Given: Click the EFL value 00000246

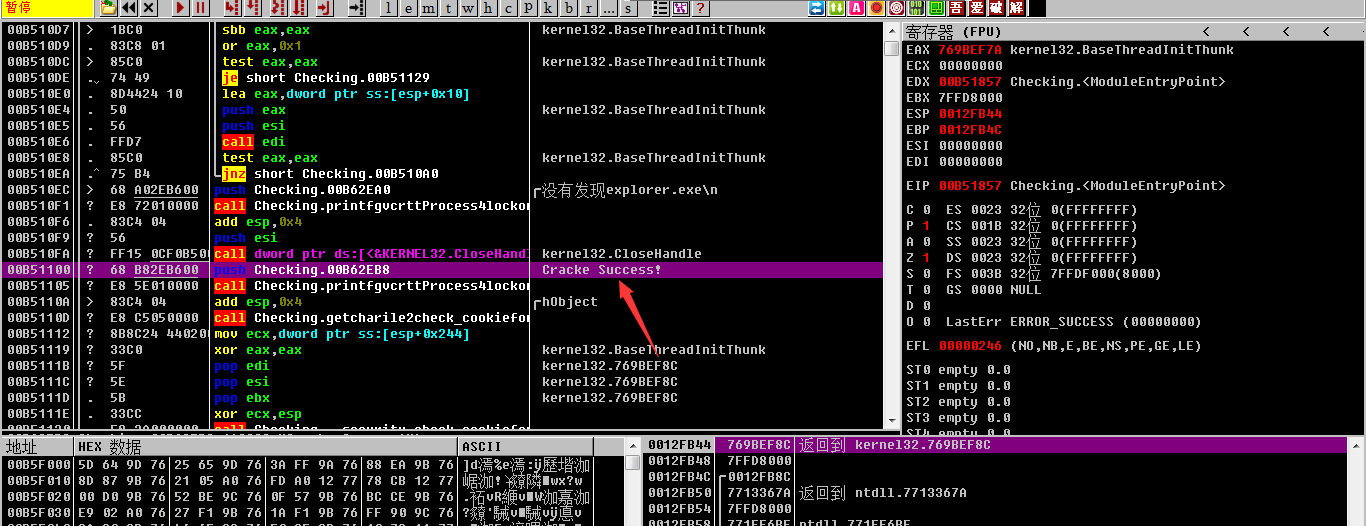Looking at the screenshot, I should click(970, 346).
